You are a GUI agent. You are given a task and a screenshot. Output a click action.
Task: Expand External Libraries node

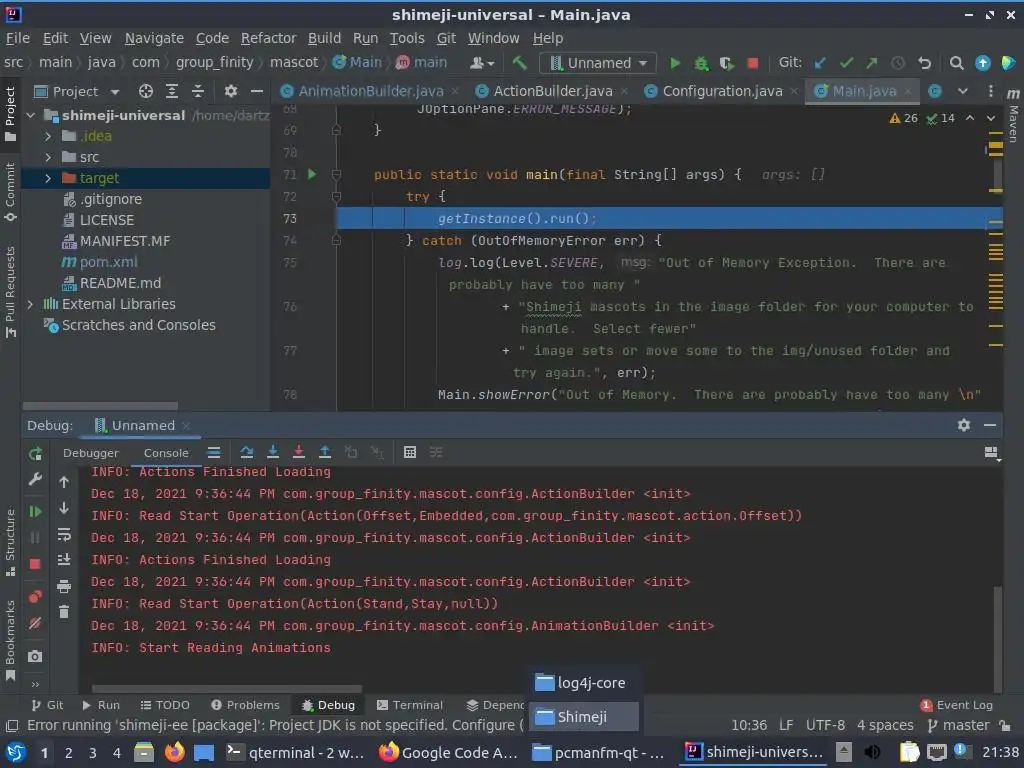(x=30, y=304)
